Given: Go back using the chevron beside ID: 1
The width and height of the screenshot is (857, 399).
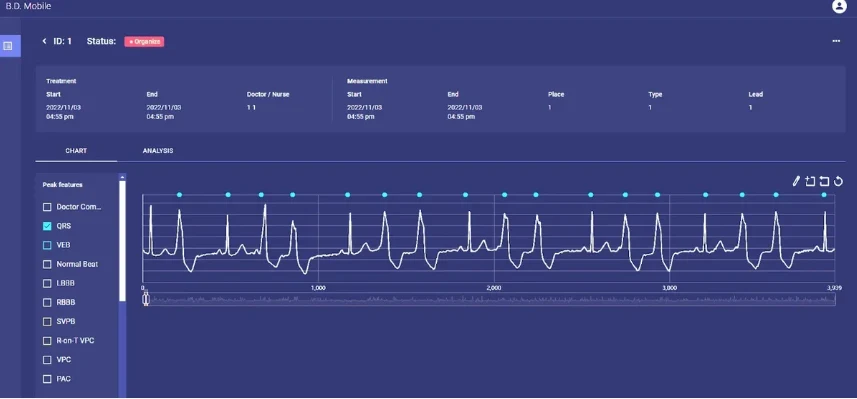Looking at the screenshot, I should pos(44,41).
